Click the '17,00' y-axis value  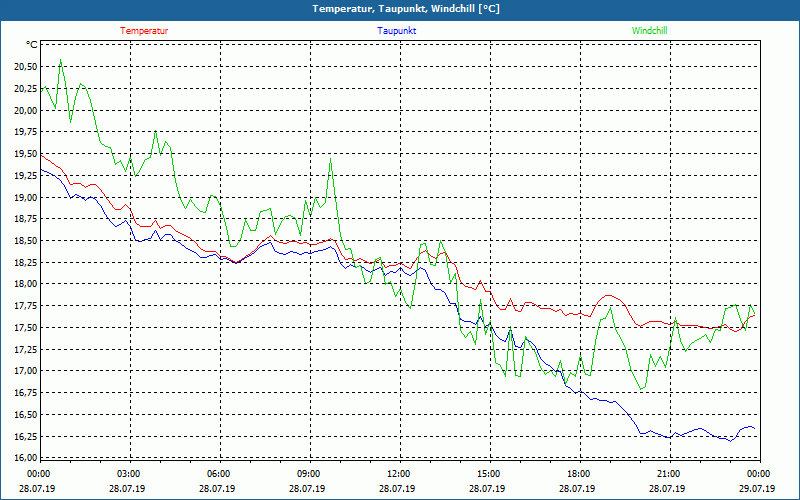[x=26, y=371]
